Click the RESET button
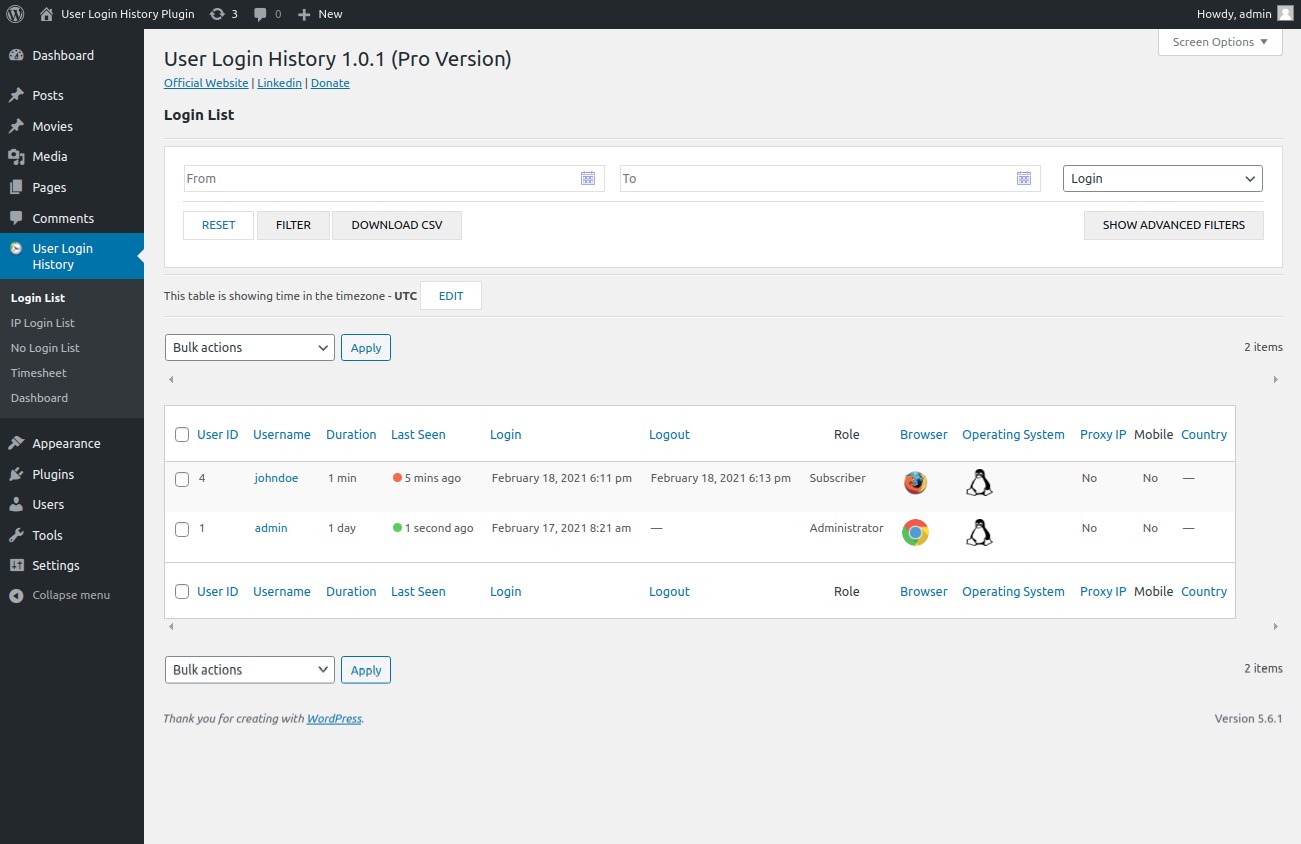Image resolution: width=1301 pixels, height=844 pixels. tap(218, 225)
